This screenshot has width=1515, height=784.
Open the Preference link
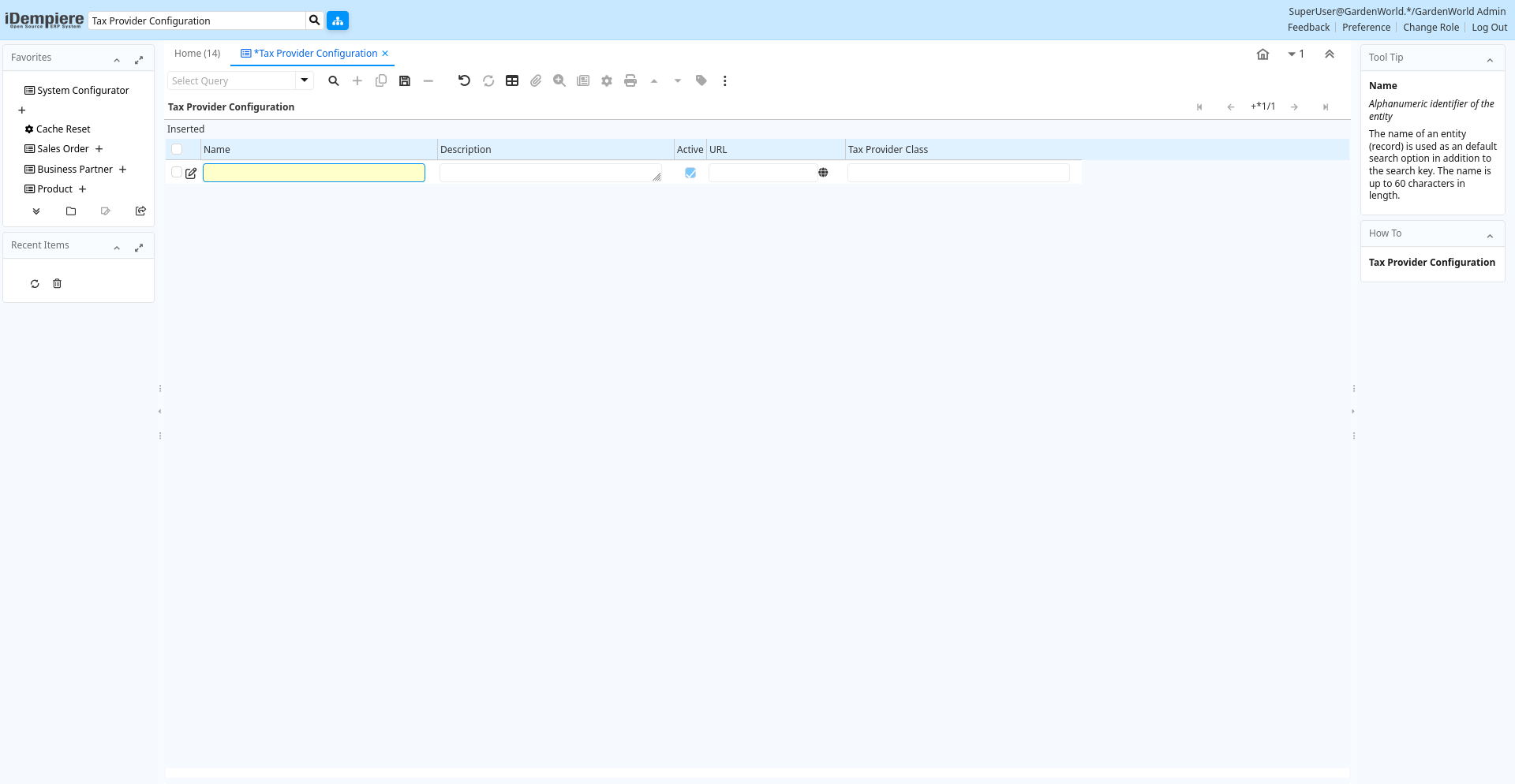1366,28
